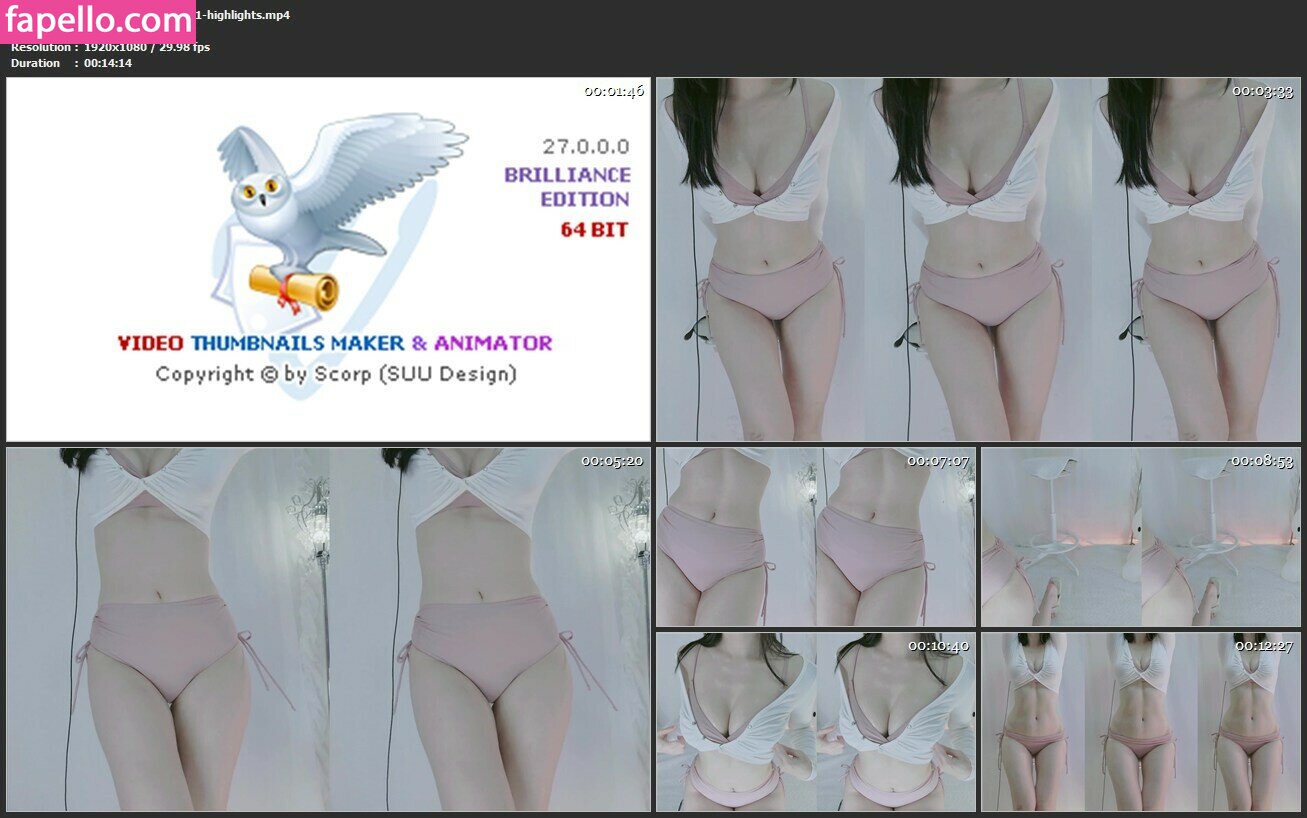The width and height of the screenshot is (1307, 818).
Task: Open the thumbnail at 00:10:40
Action: point(815,721)
